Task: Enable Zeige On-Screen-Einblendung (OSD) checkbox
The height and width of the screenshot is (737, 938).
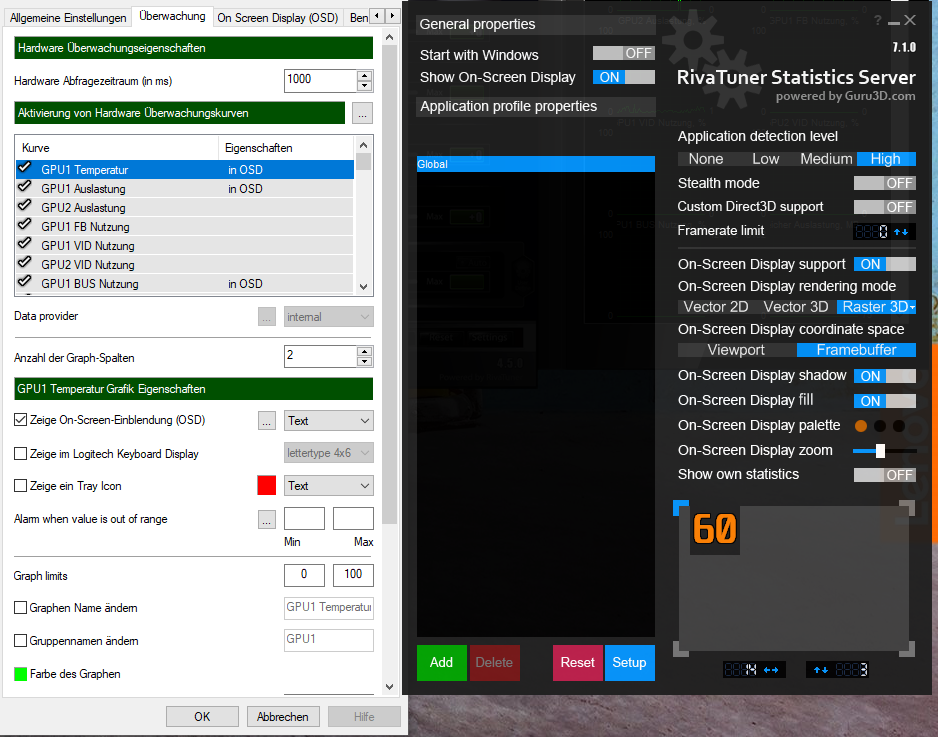Action: click(20, 420)
